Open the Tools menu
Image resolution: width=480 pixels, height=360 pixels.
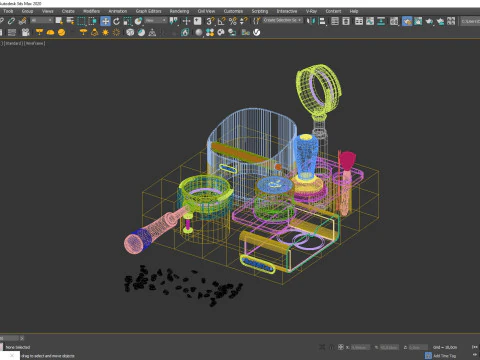click(8, 11)
